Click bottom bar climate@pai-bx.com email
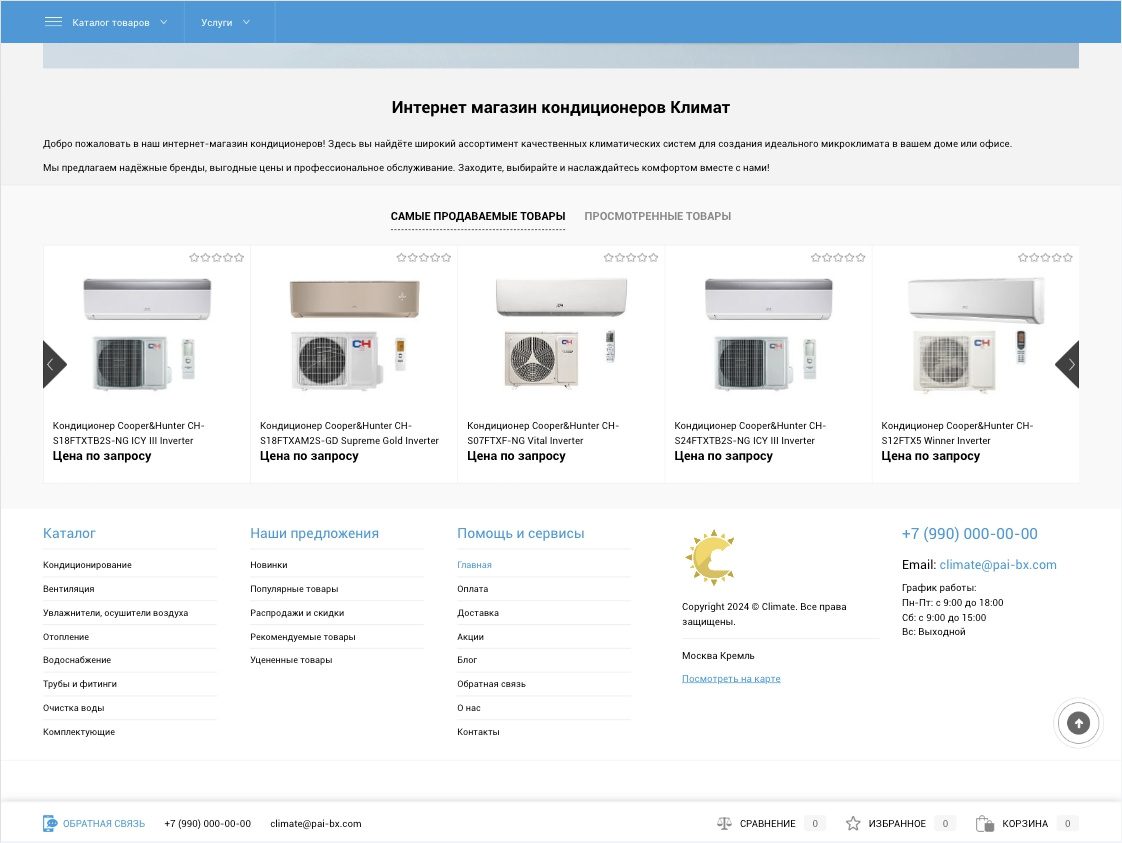The height and width of the screenshot is (843, 1122). (316, 824)
